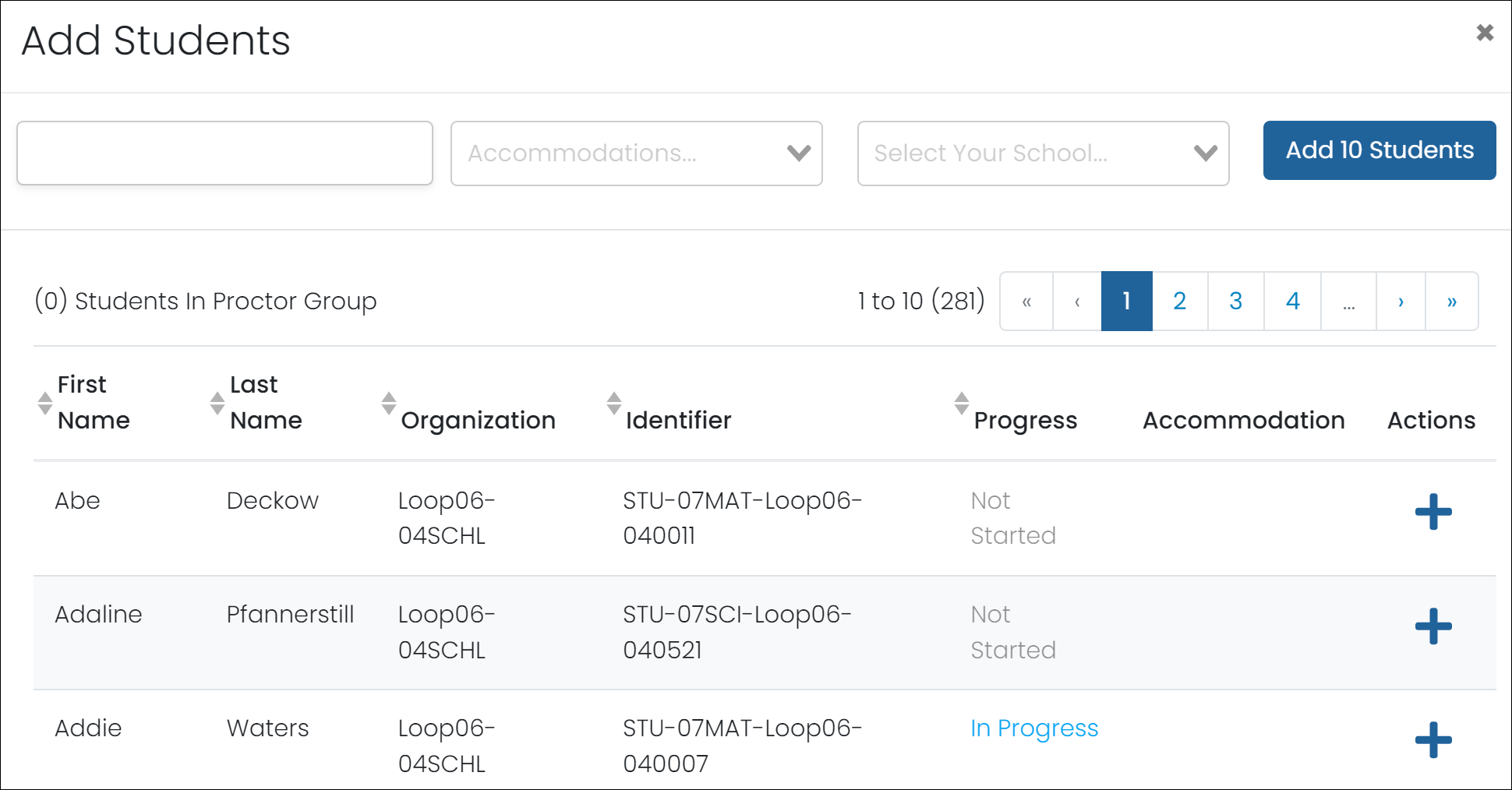The height and width of the screenshot is (790, 1512).
Task: Open the Select Your School dropdown
Action: (x=1042, y=153)
